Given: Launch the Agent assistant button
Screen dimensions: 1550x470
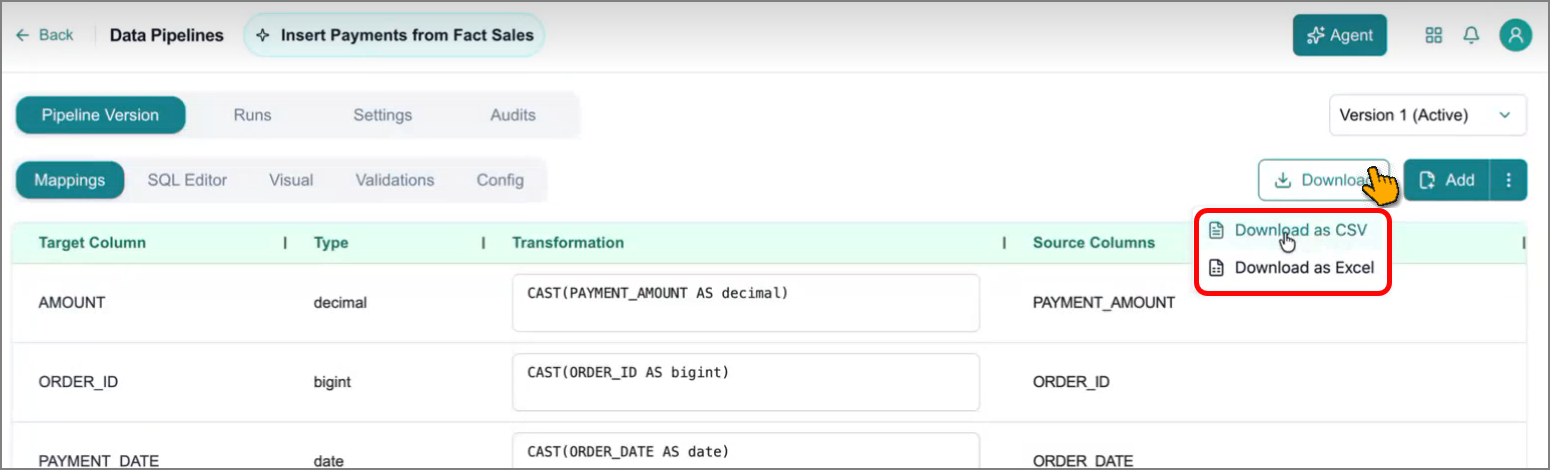Looking at the screenshot, I should (x=1339, y=35).
